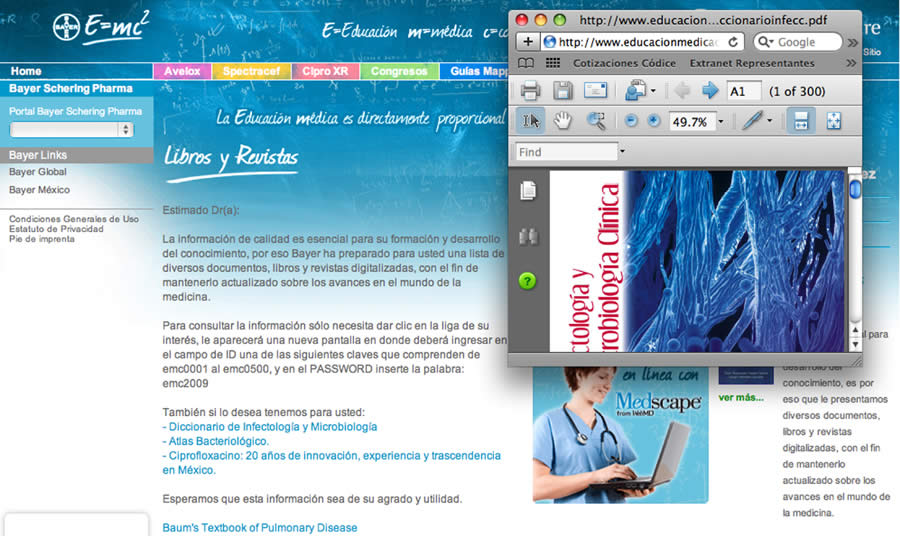Open the Extranet Representantes bookmark
Image resolution: width=900 pixels, height=536 pixels.
click(752, 63)
